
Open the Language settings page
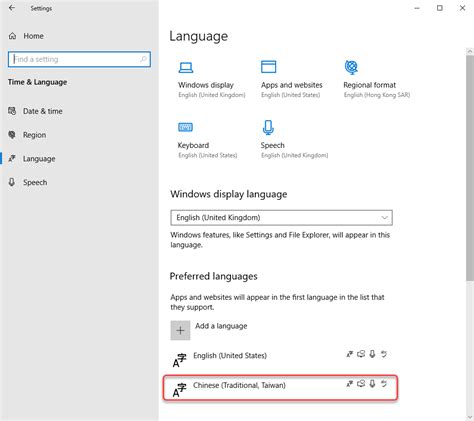click(x=39, y=159)
